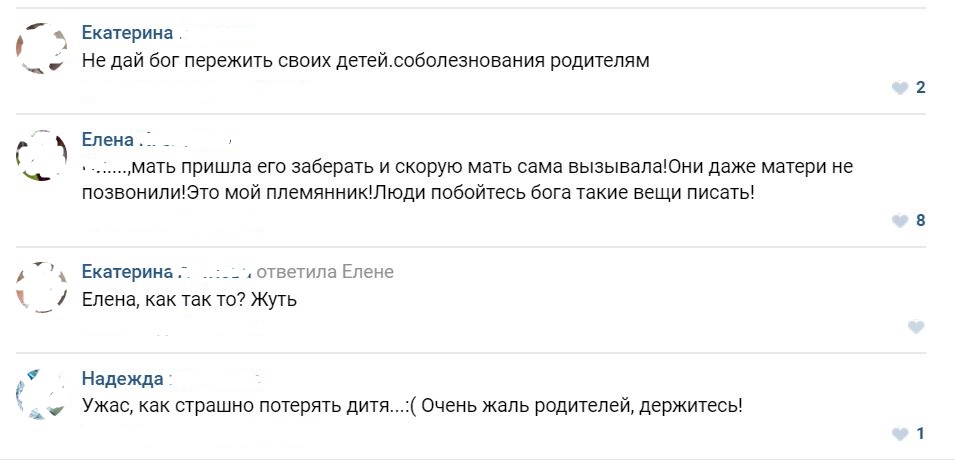
Task: Open the Екатерина name link above "Жуть" reply
Action: (126, 272)
